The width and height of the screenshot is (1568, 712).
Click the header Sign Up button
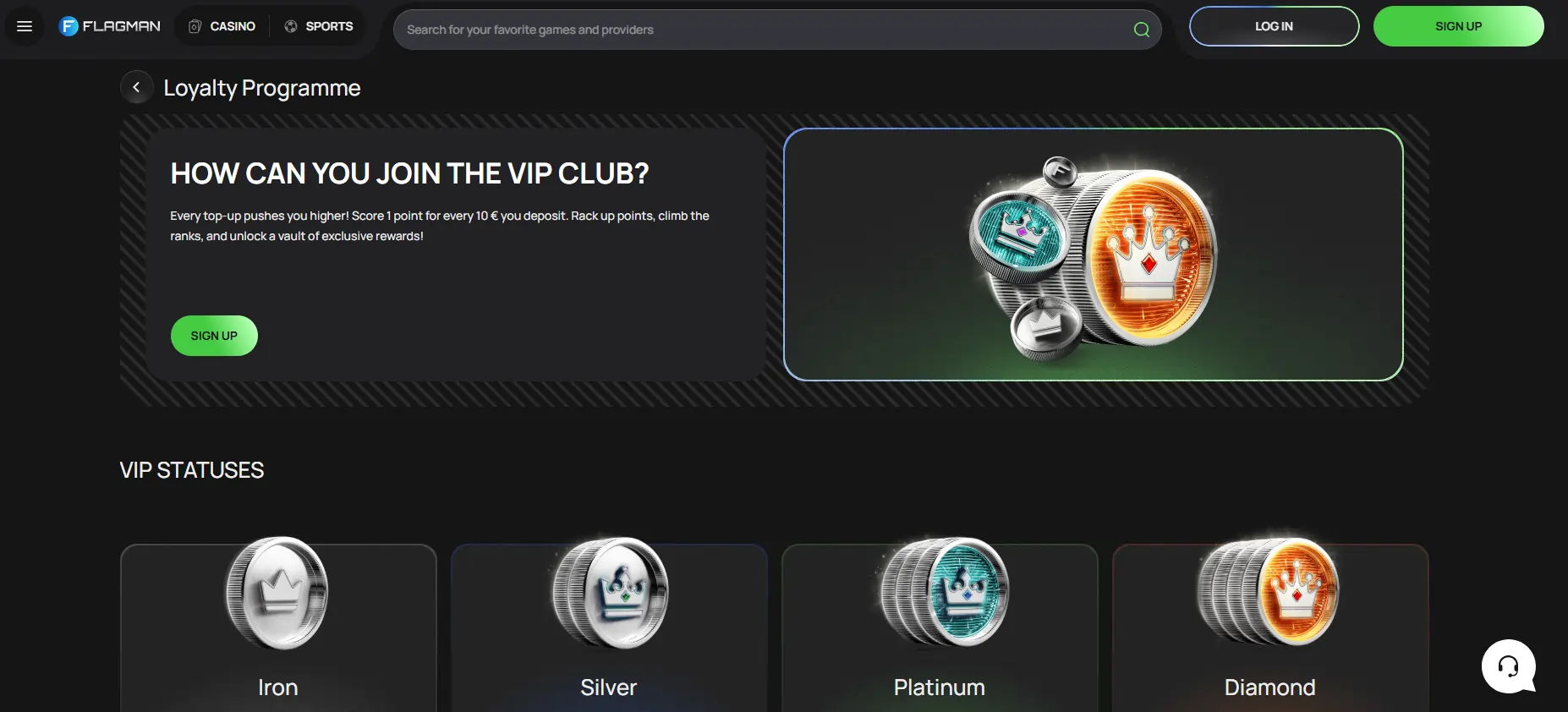(1458, 26)
